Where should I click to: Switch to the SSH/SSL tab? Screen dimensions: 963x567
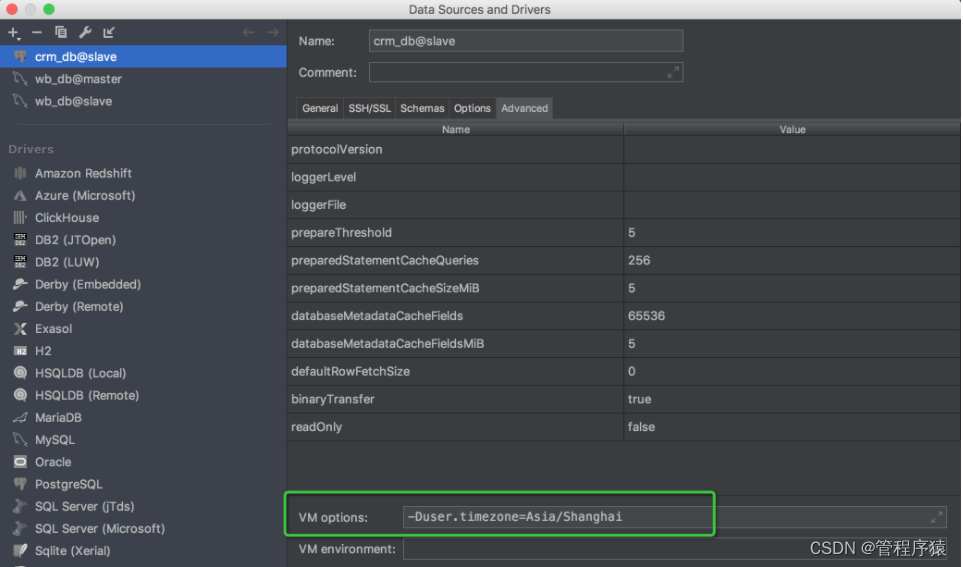coord(369,108)
